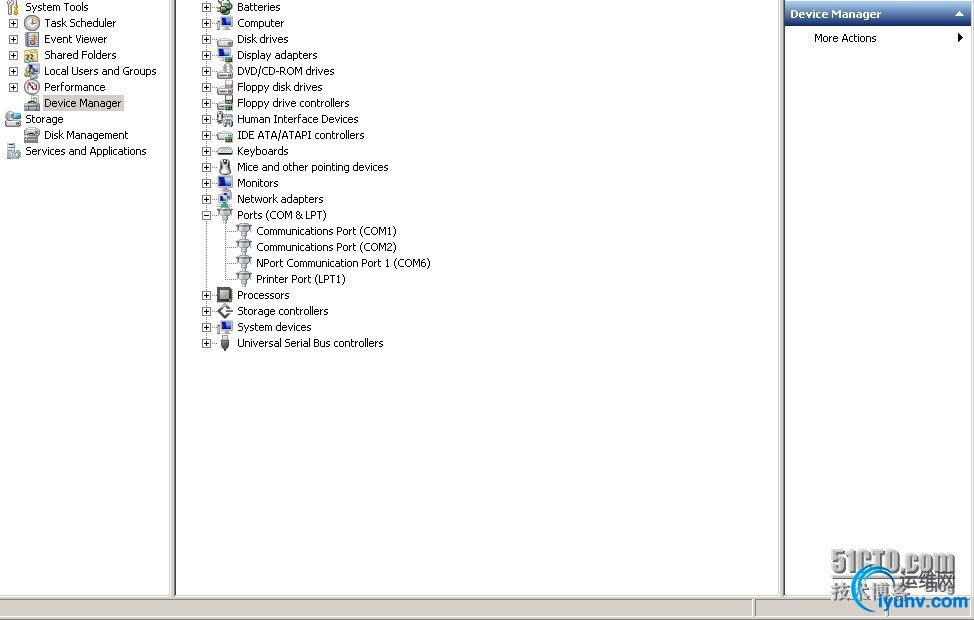
Task: Select Ports (COM & LPT) label
Action: (281, 216)
